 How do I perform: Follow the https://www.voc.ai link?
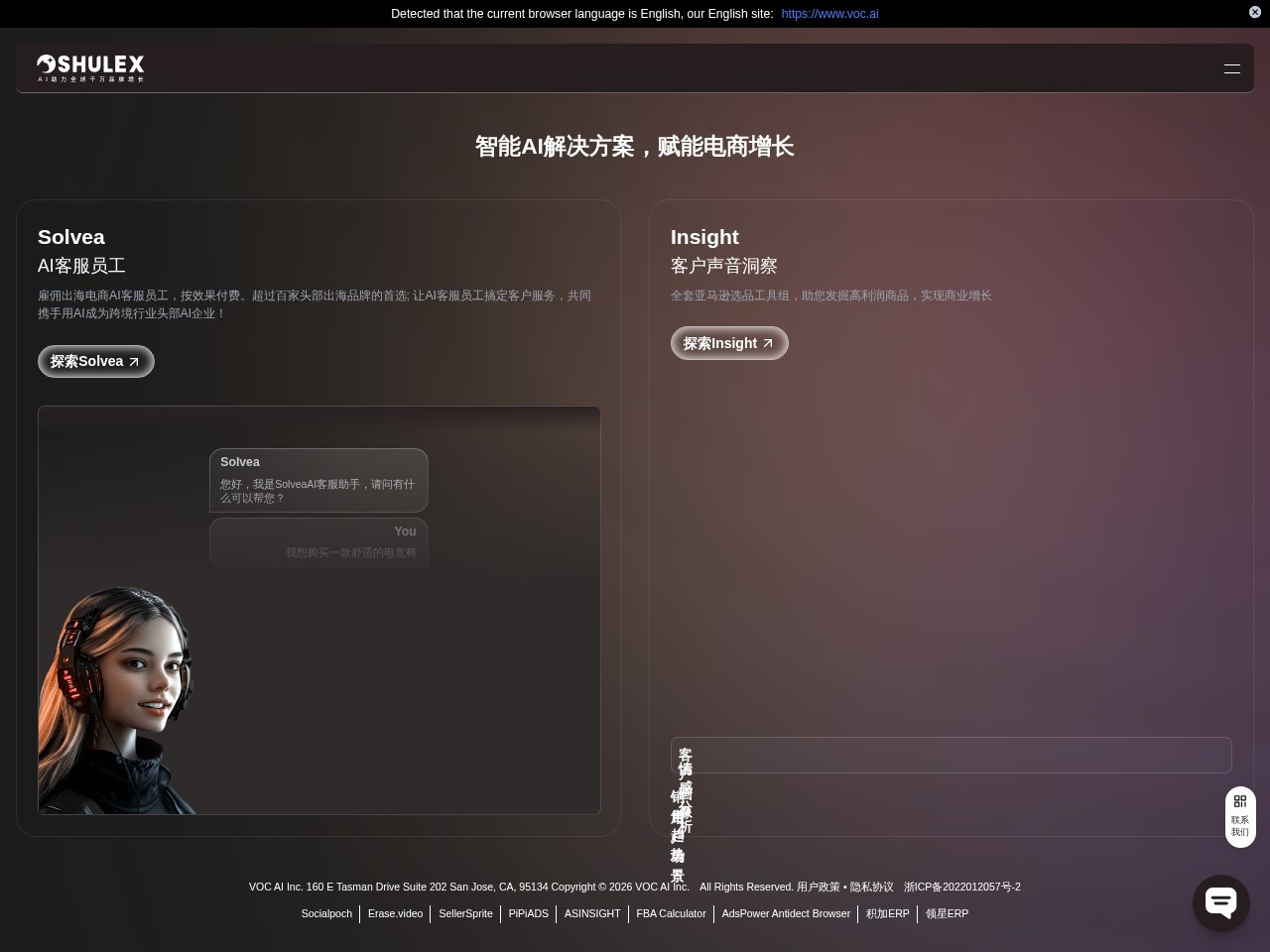point(829,14)
